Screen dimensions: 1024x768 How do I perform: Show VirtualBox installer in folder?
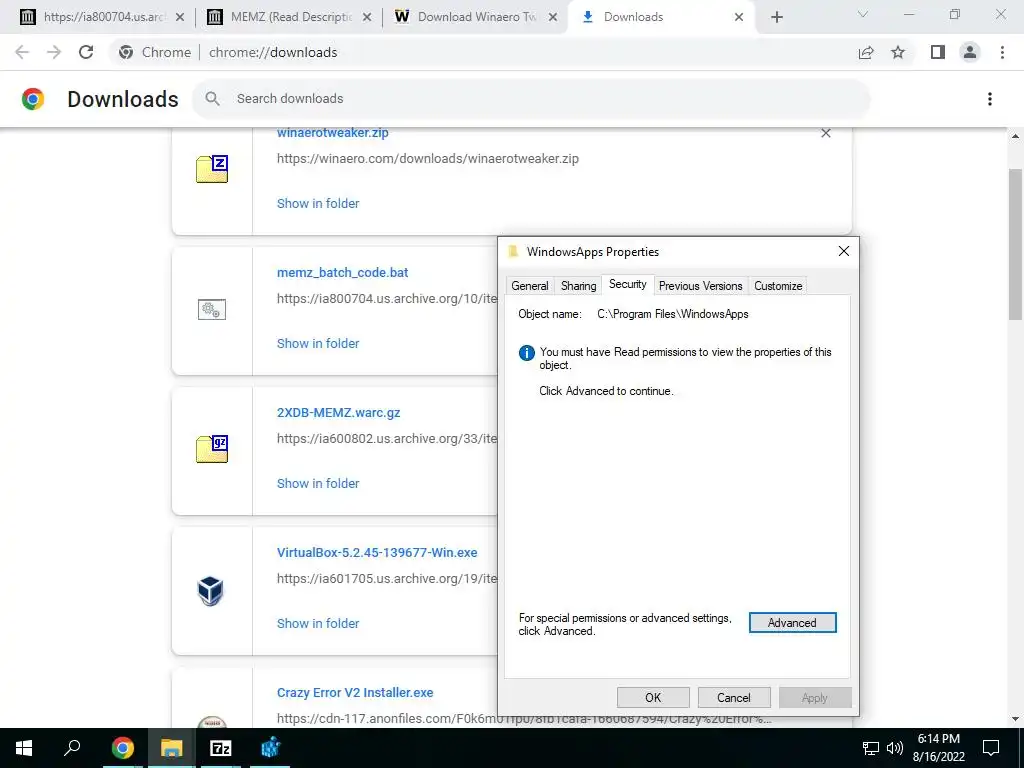click(x=318, y=624)
